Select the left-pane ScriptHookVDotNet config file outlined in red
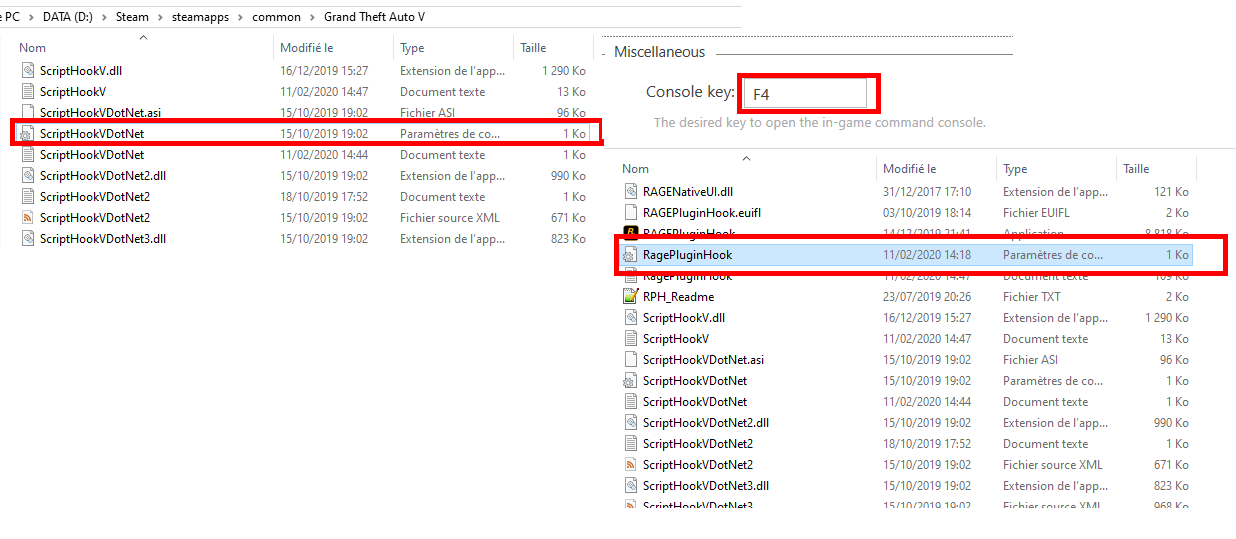The image size is (1236, 539). point(92,133)
